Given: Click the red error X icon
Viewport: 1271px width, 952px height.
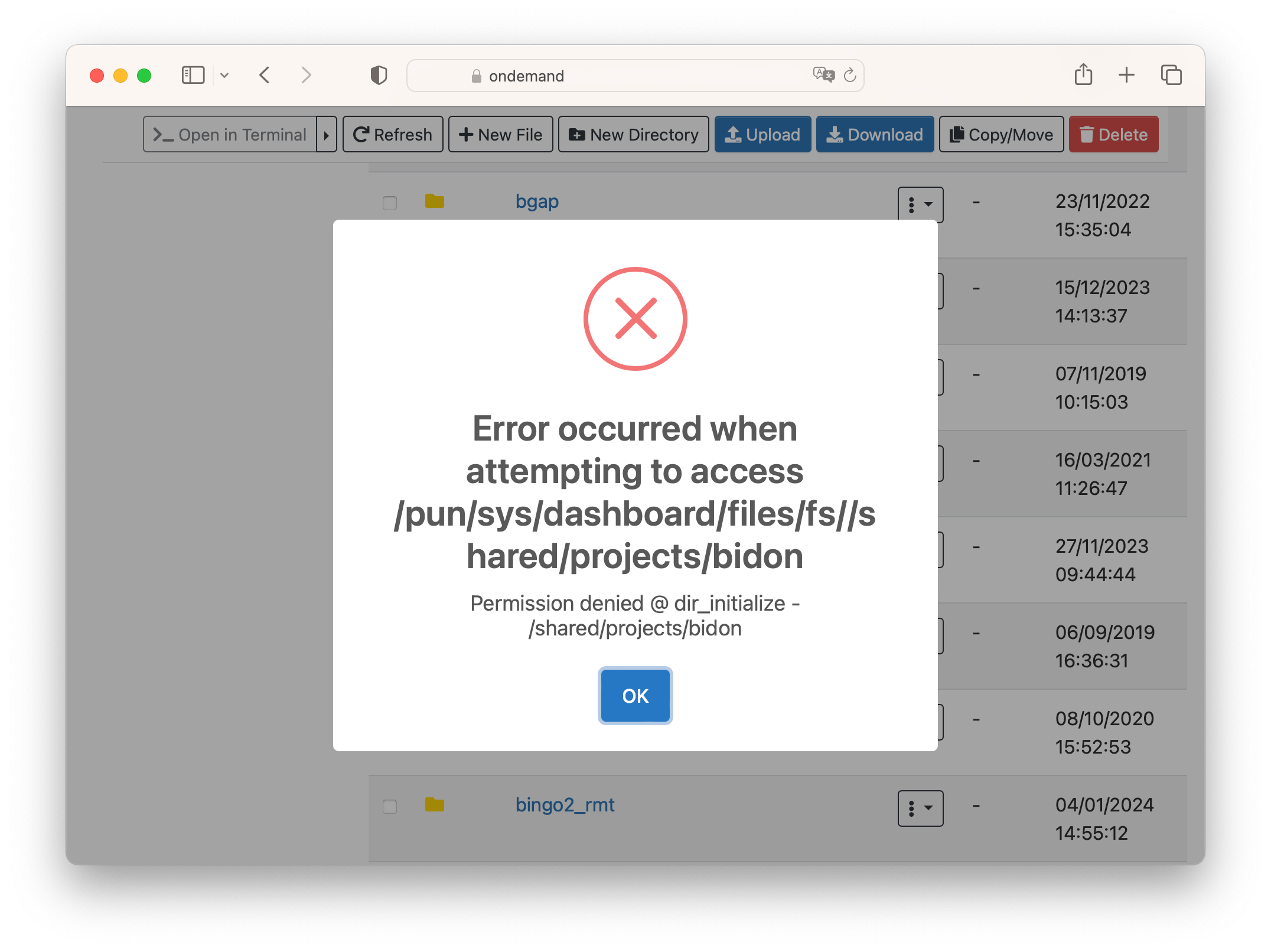Looking at the screenshot, I should click(635, 319).
